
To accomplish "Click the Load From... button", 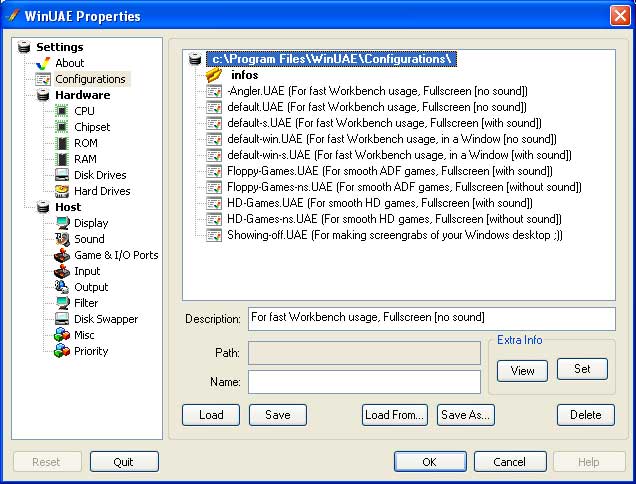I will (395, 415).
